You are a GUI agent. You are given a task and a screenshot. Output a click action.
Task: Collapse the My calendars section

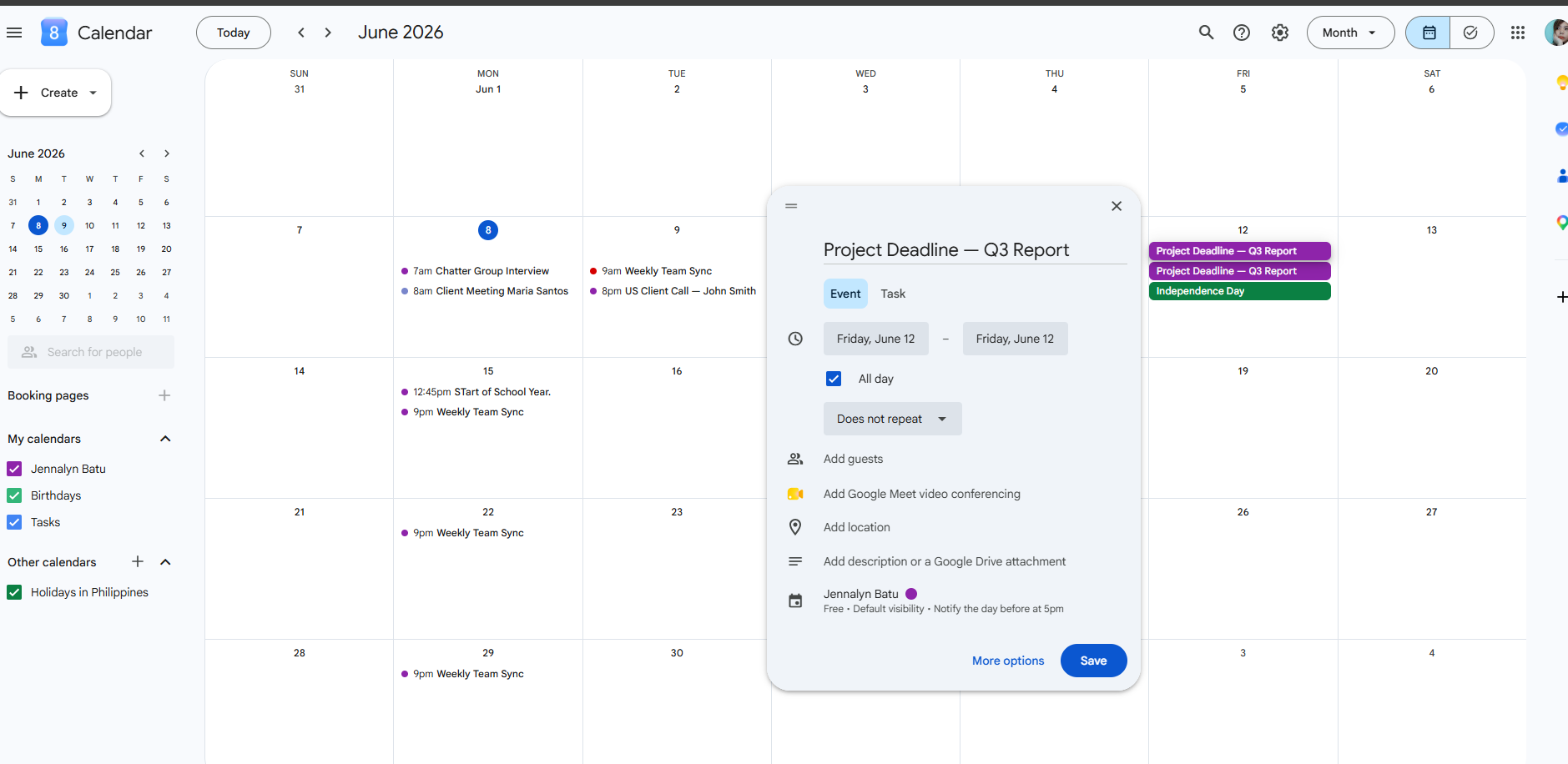click(165, 439)
